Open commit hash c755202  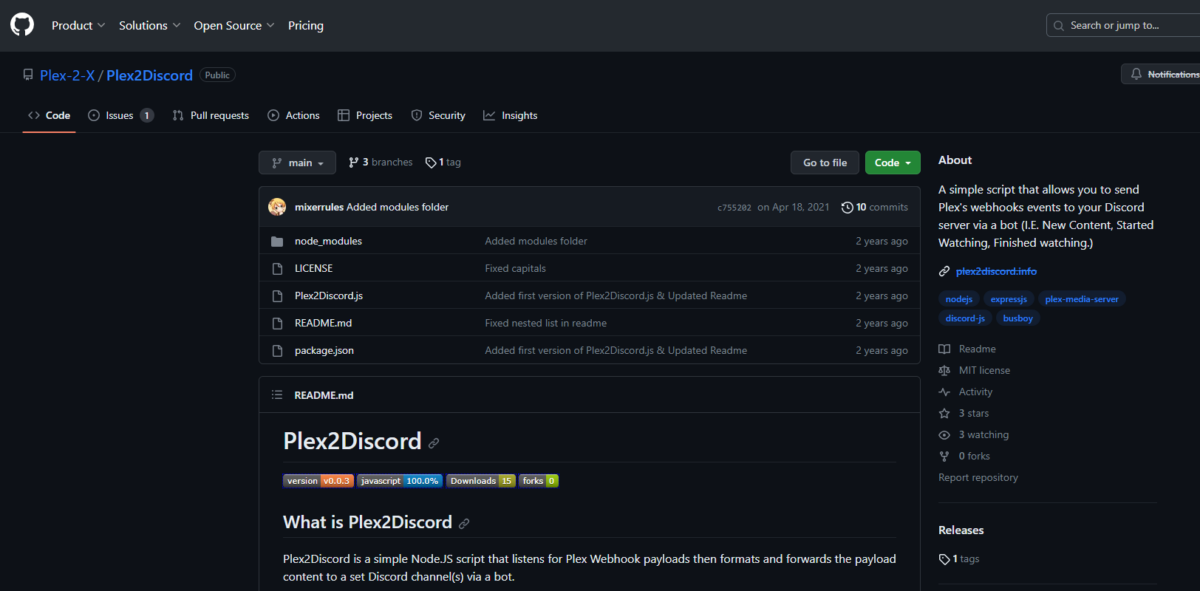click(x=734, y=207)
